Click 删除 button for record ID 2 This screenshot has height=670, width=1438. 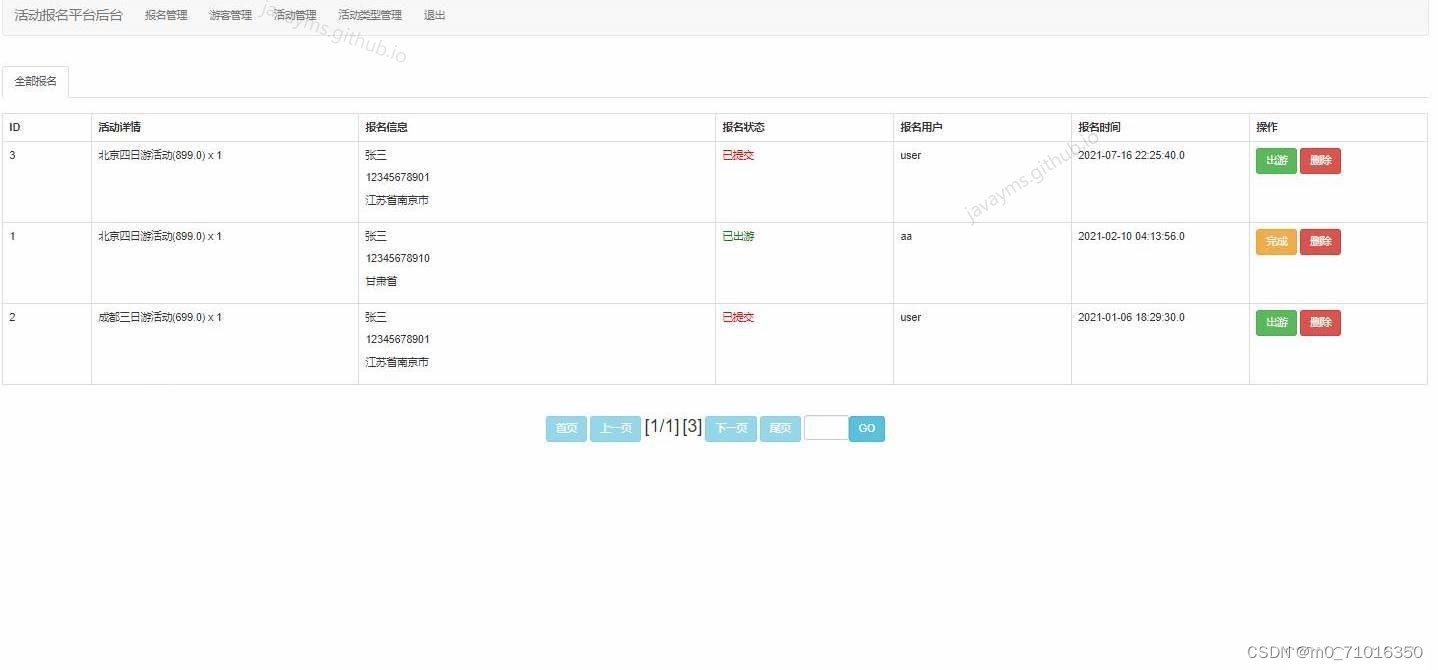click(x=1320, y=322)
